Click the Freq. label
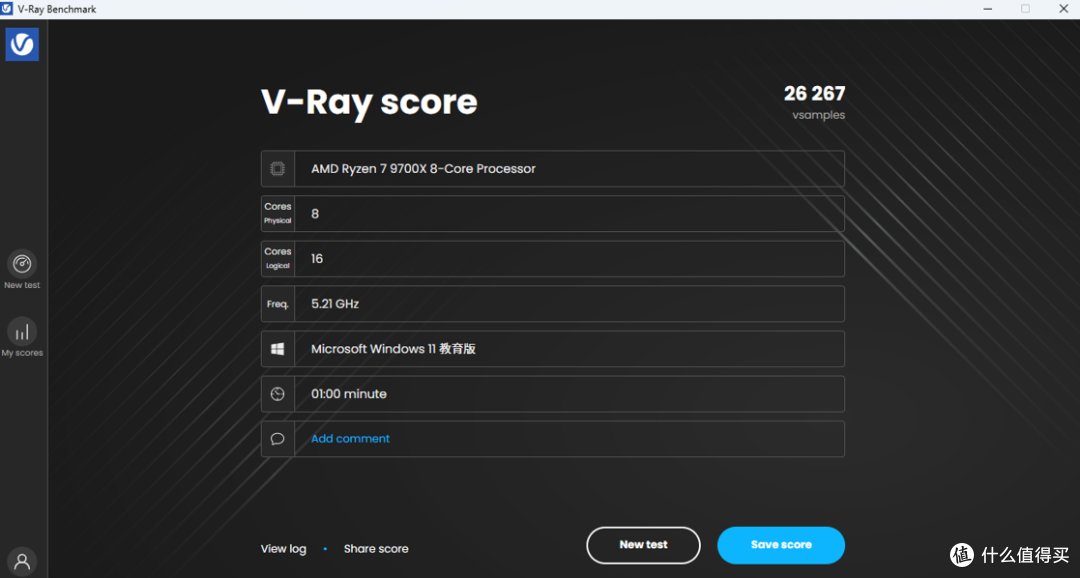Viewport: 1080px width, 578px height. [x=278, y=304]
